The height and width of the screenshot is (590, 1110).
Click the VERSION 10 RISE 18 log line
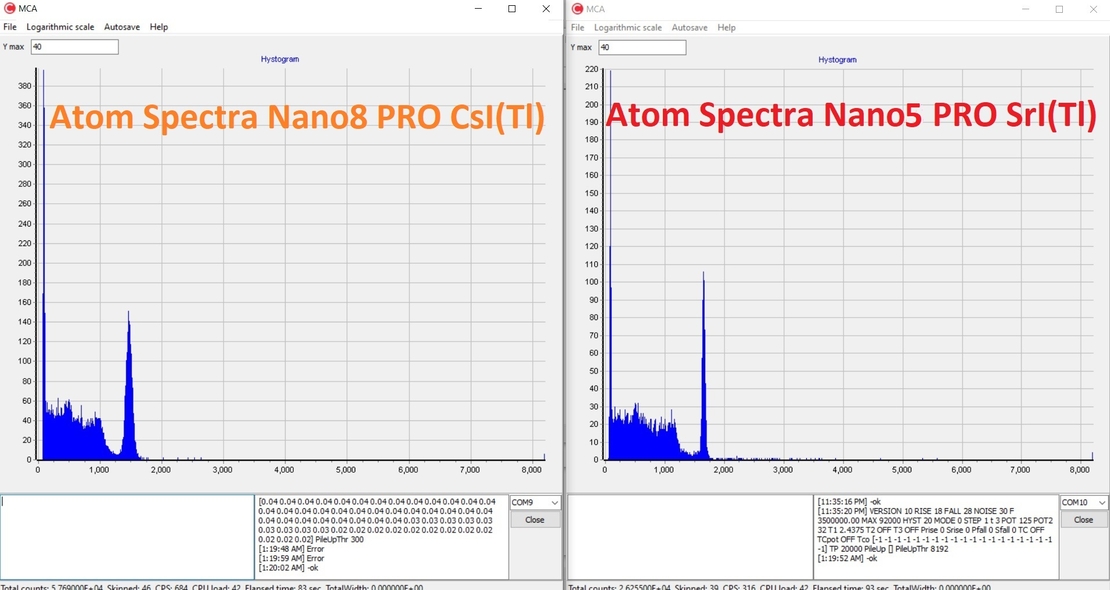(x=915, y=511)
